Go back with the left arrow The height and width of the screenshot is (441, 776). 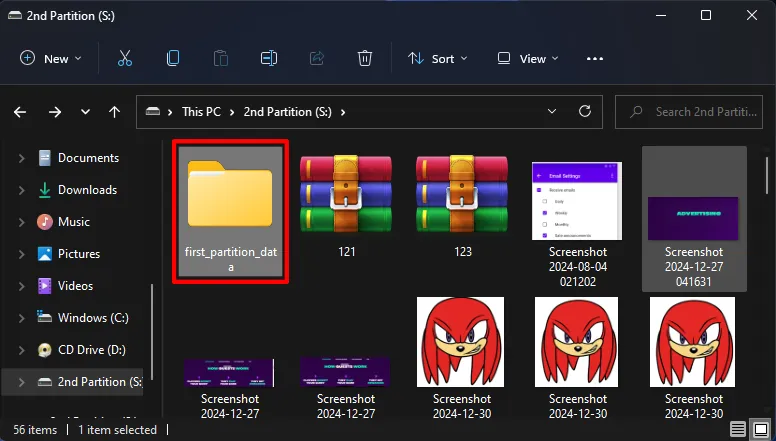20,112
